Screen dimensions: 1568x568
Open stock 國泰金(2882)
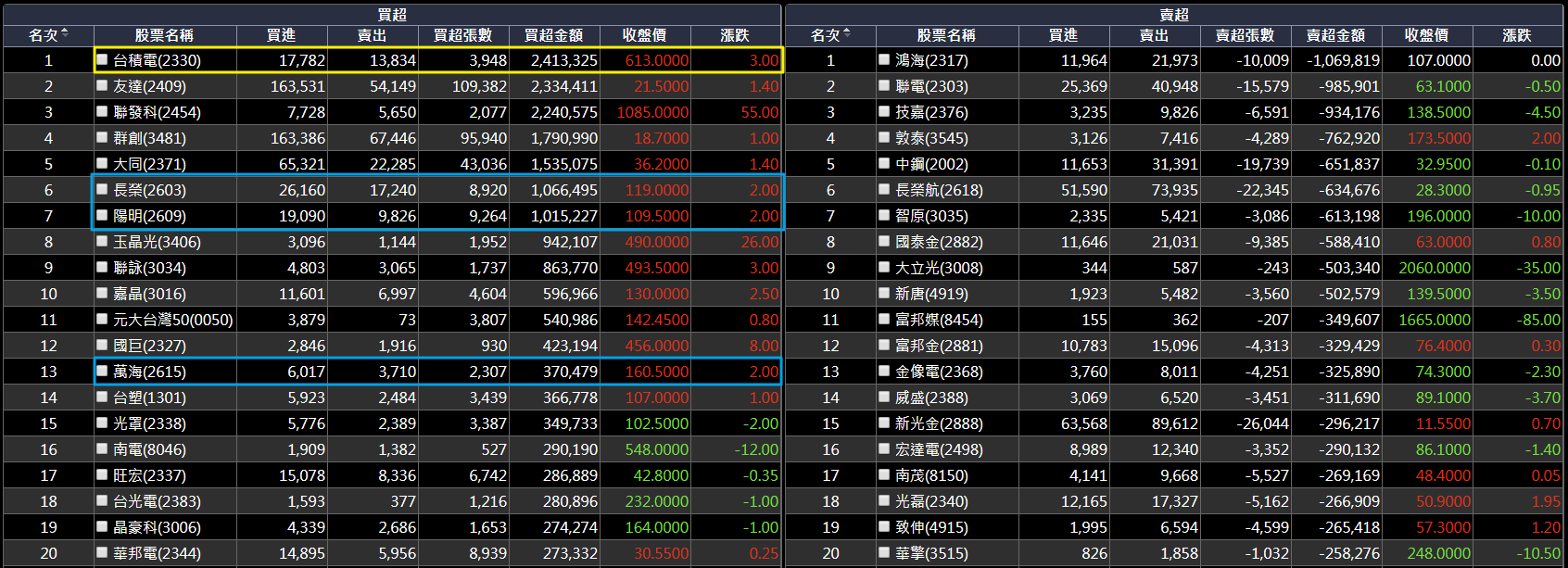click(x=940, y=242)
